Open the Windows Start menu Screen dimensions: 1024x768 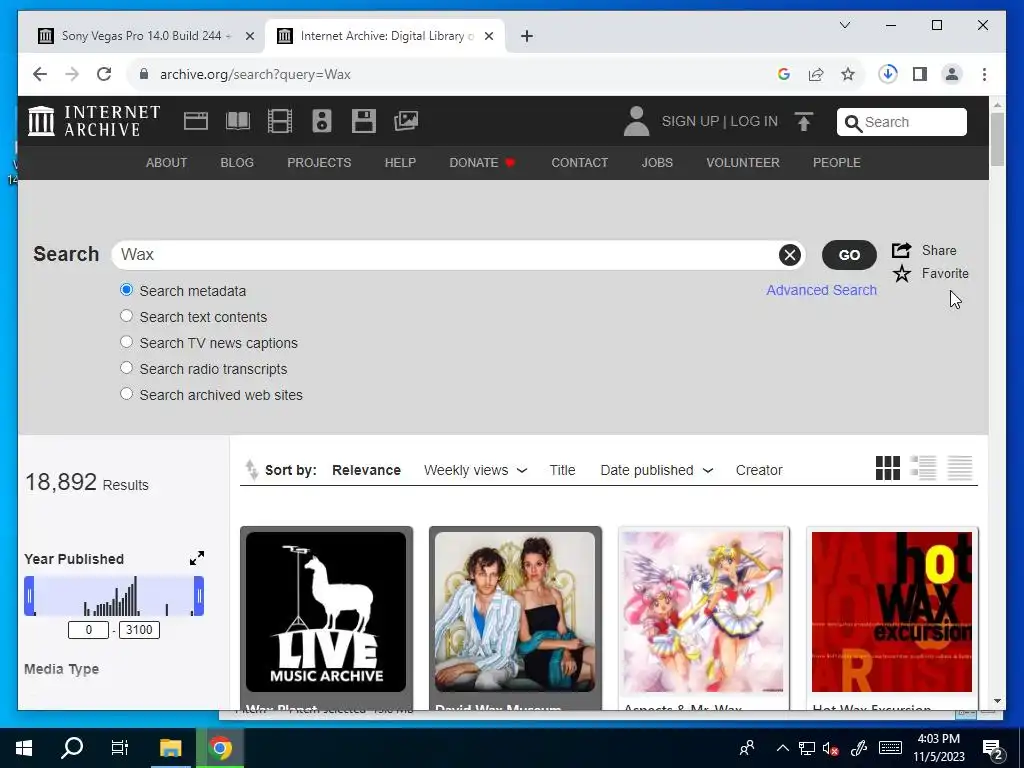24,748
